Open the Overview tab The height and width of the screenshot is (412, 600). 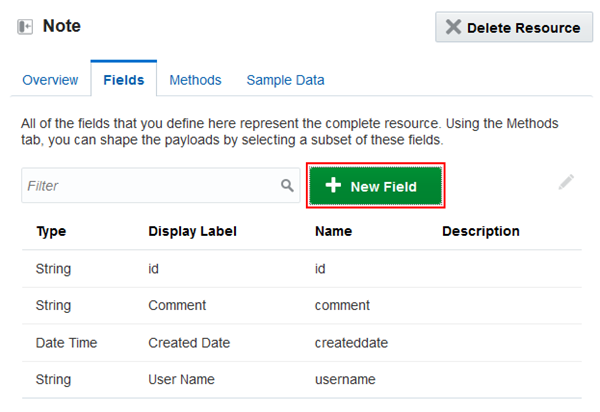[50, 80]
